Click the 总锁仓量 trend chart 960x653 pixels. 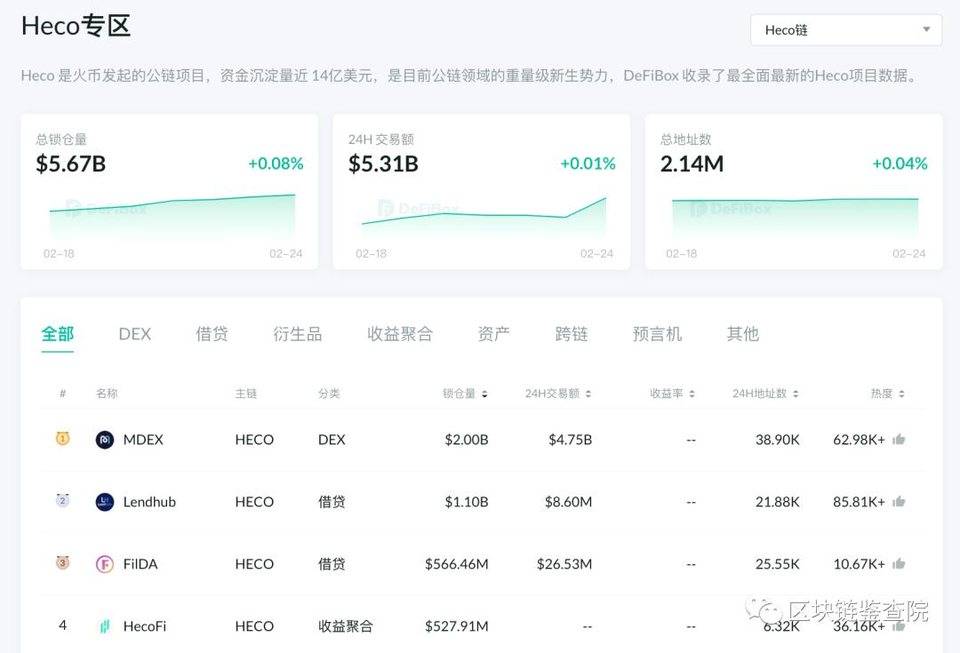click(172, 217)
